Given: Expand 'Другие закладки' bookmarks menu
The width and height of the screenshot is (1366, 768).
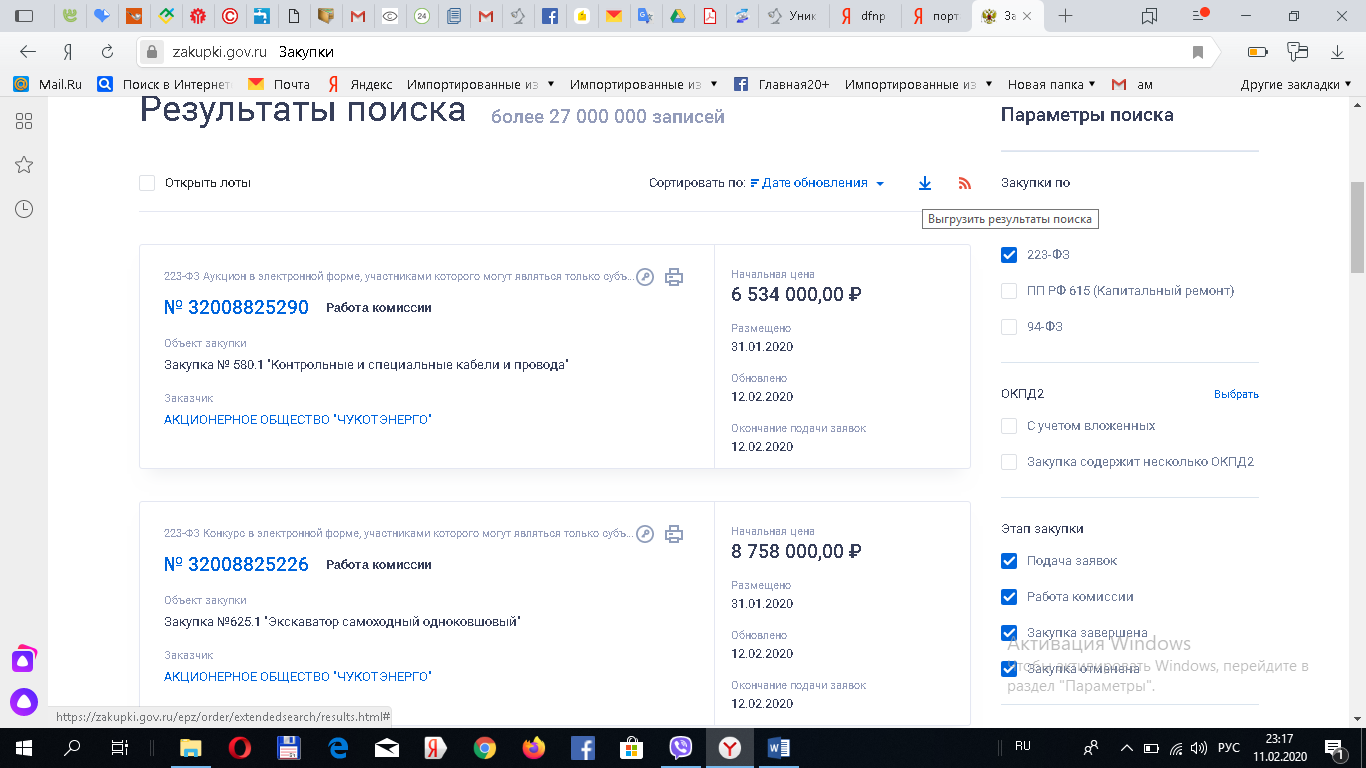Looking at the screenshot, I should 1295,85.
